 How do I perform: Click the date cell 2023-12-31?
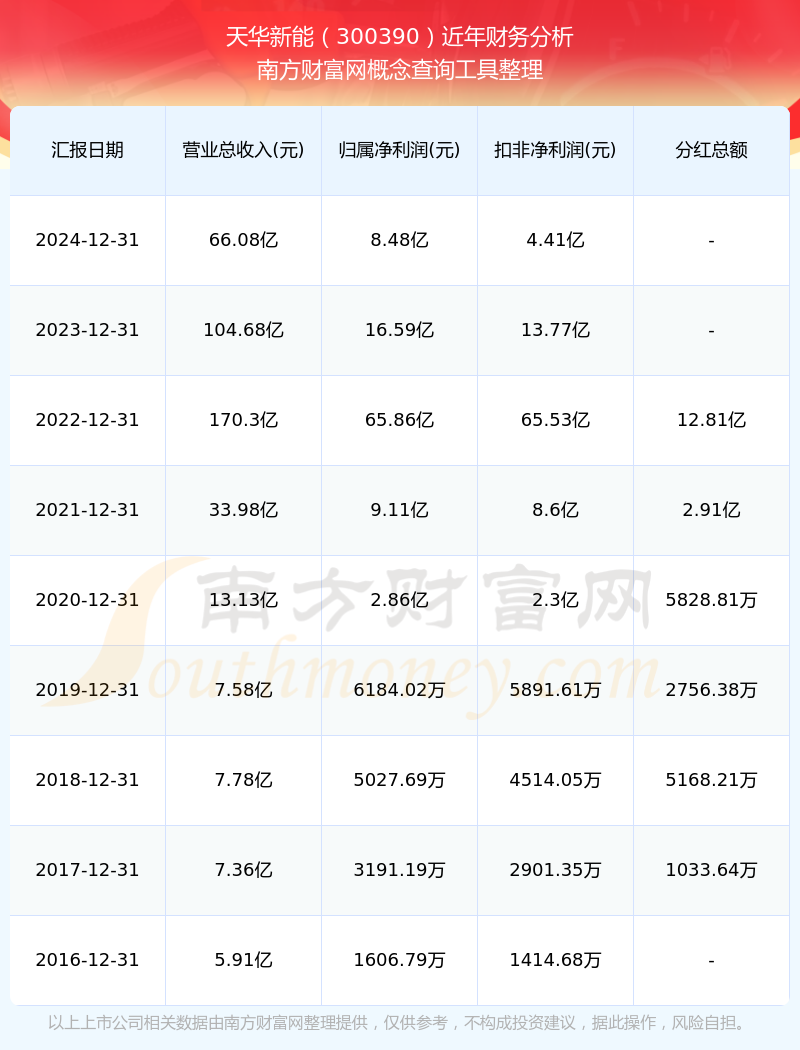87,330
